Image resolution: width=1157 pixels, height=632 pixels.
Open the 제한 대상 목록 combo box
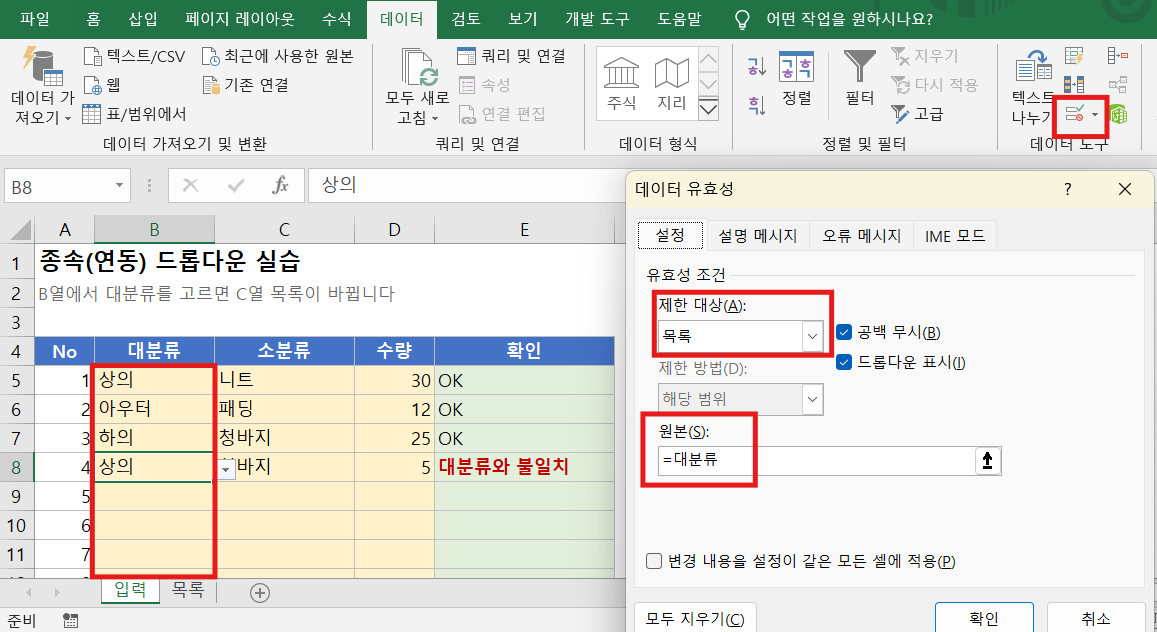[x=740, y=336]
